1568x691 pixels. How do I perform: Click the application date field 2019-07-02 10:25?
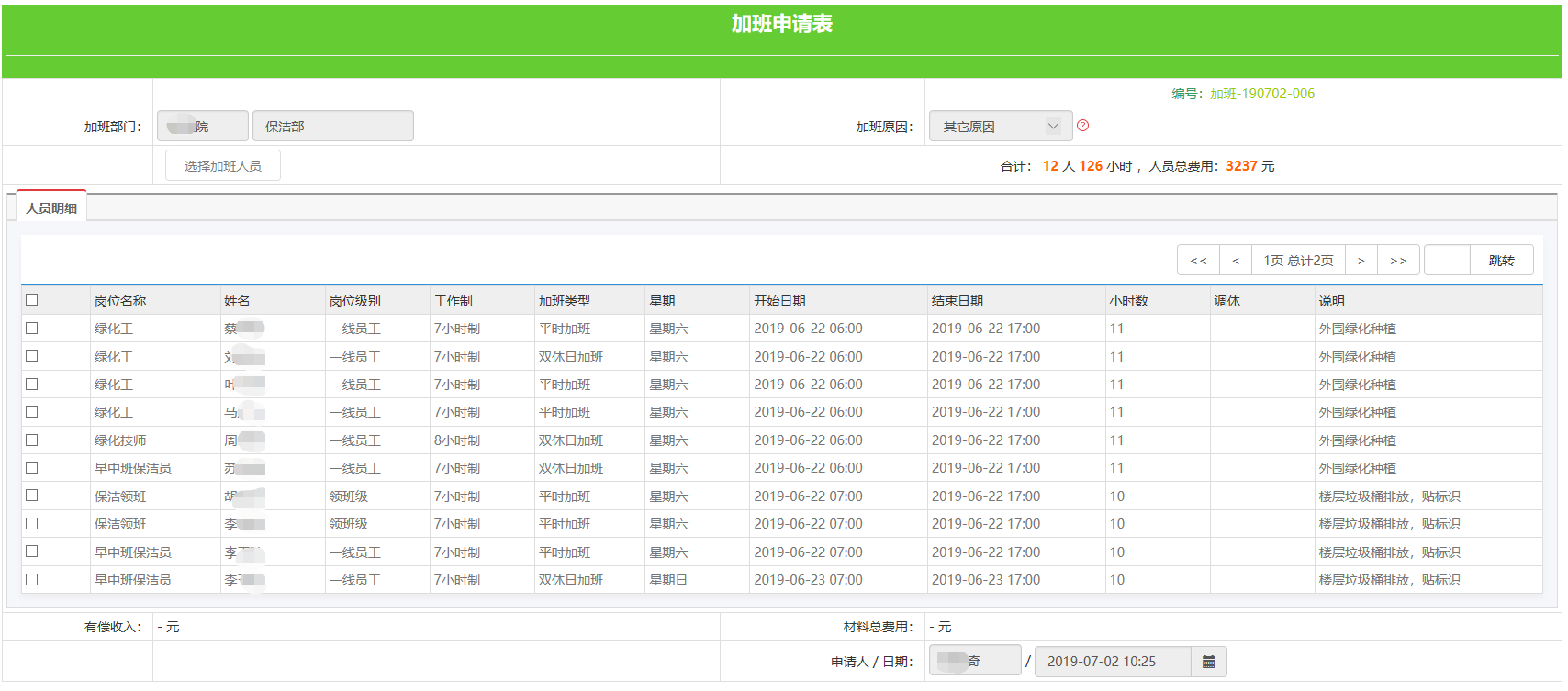1112,662
